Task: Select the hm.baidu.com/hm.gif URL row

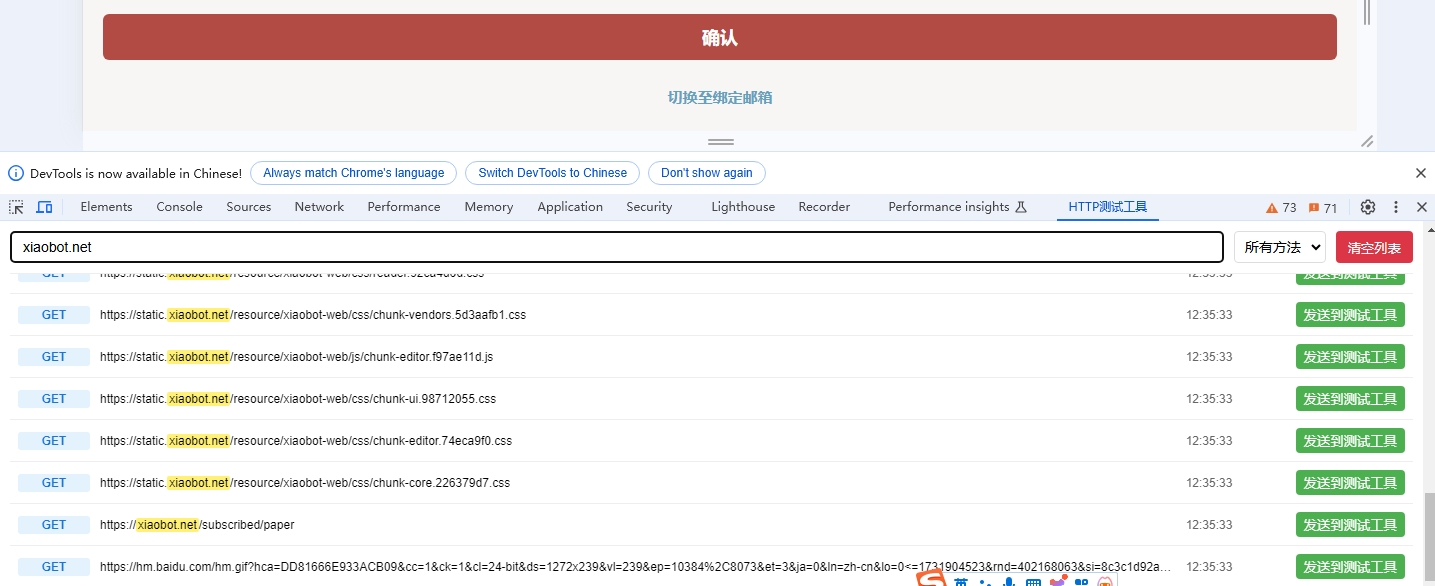Action: pos(636,567)
